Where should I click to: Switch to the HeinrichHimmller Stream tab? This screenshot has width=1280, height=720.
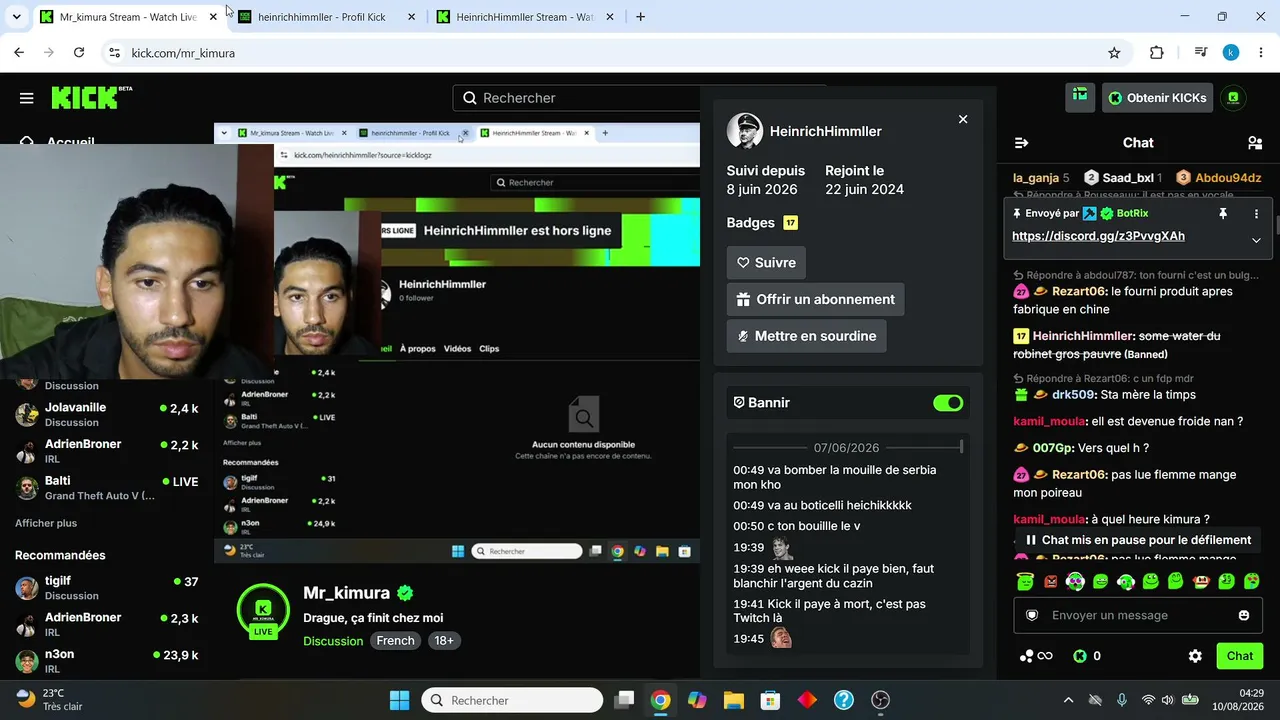[x=526, y=17]
